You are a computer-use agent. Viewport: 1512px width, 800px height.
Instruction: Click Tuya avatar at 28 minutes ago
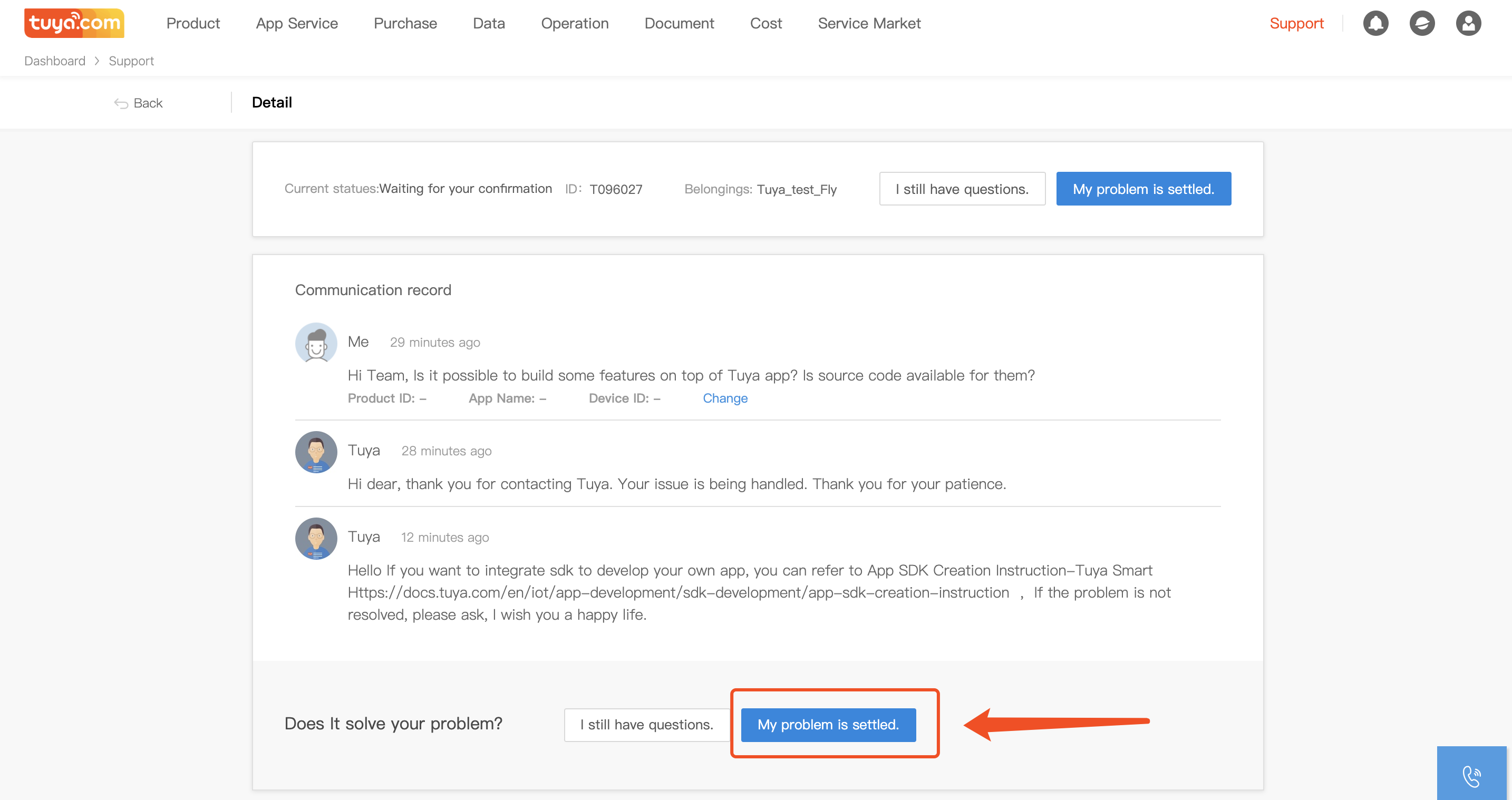[x=316, y=452]
